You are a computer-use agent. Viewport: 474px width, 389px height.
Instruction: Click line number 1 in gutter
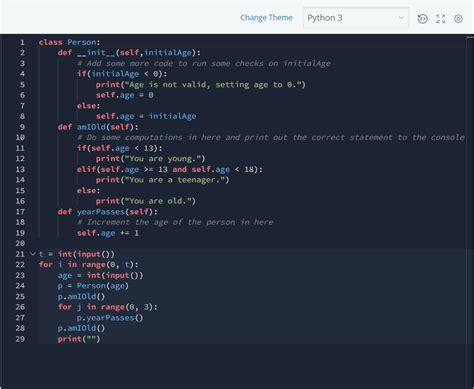[x=22, y=42]
